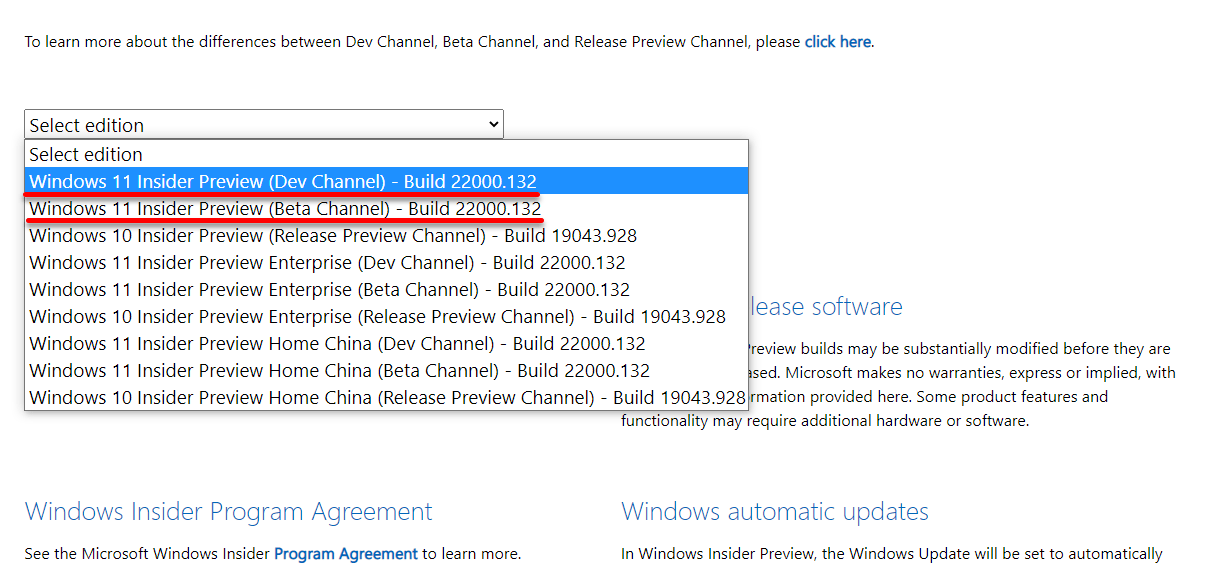
Task: Select Windows 11 Insider Preview Enterprise (Beta Channel)
Action: click(386, 289)
